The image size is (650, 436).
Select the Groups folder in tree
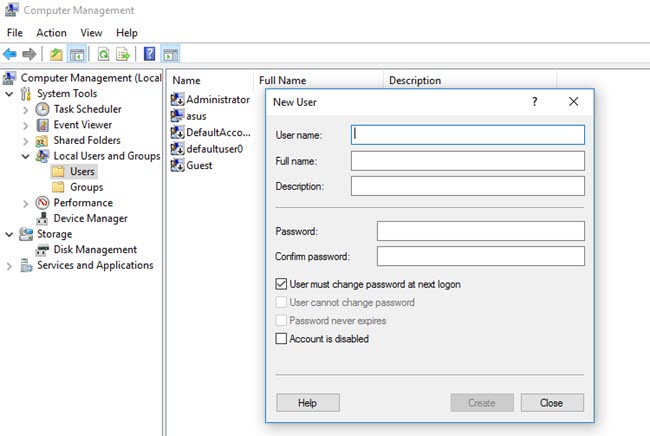[86, 187]
